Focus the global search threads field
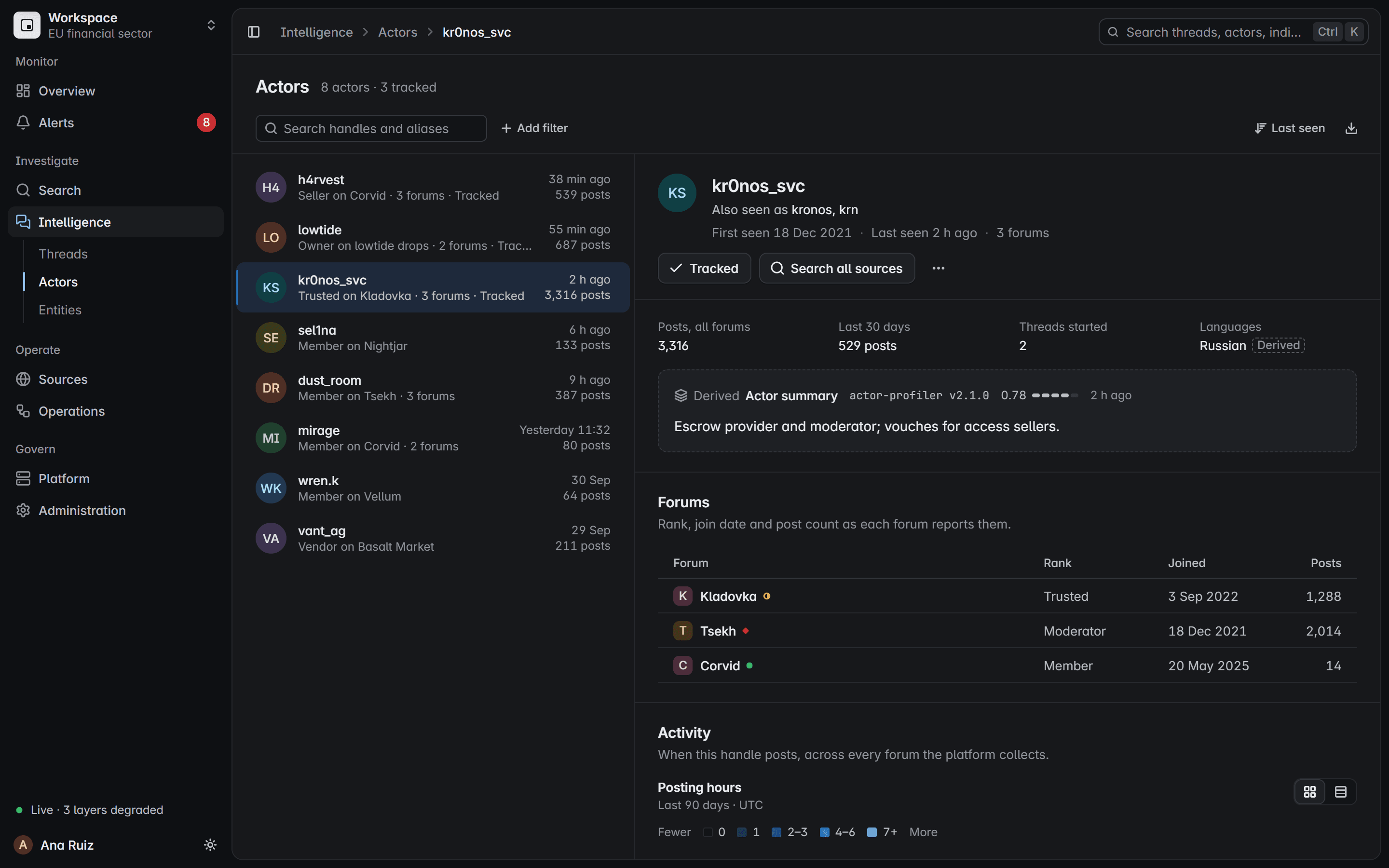Viewport: 1389px width, 868px height. pos(1233,32)
